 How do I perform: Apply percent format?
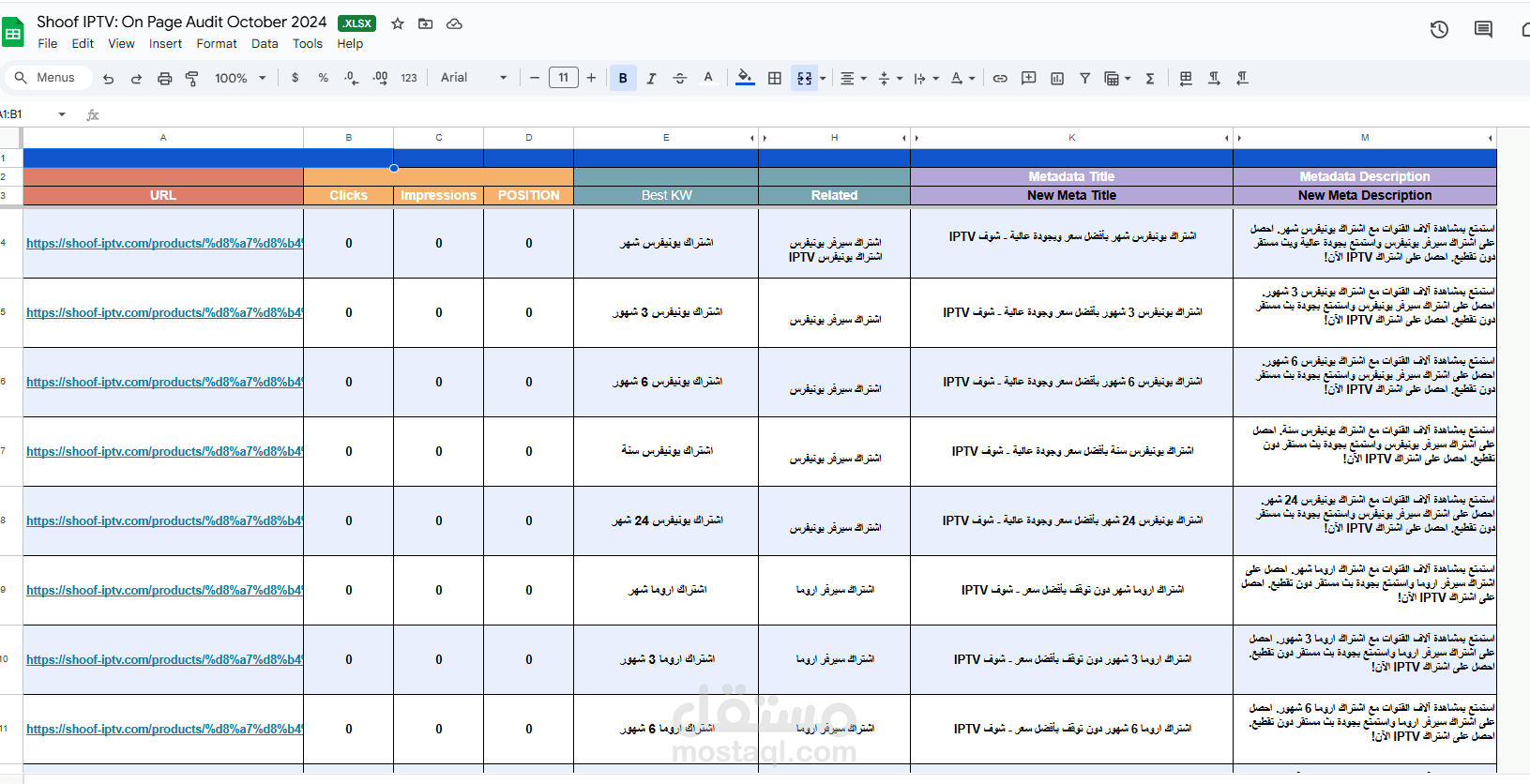[324, 78]
